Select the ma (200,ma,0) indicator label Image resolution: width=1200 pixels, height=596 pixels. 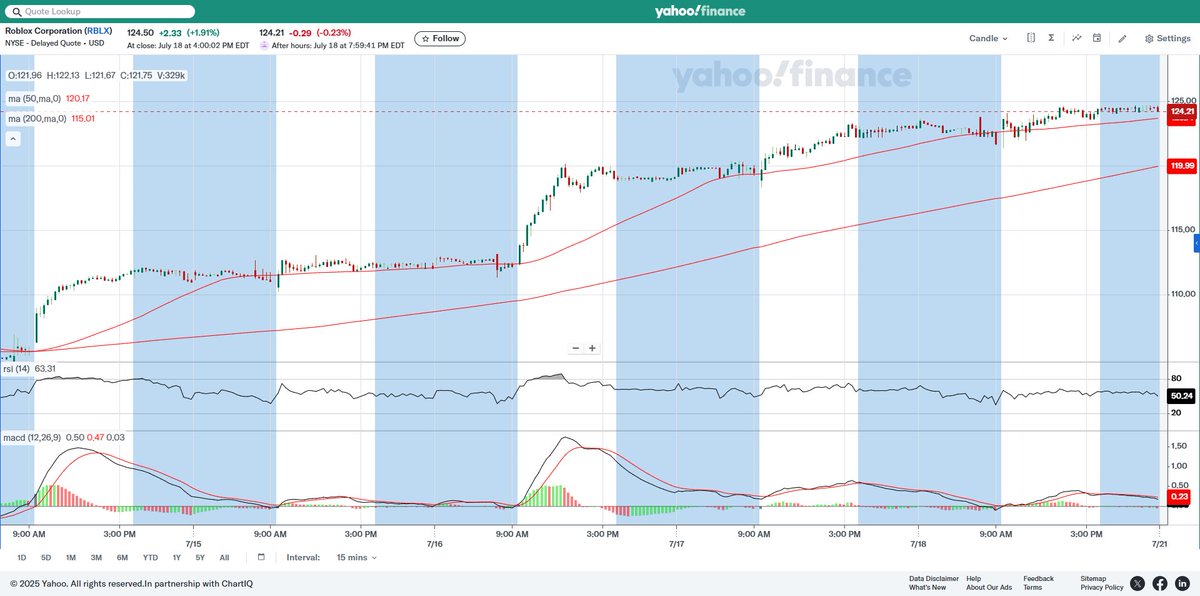tap(37, 119)
